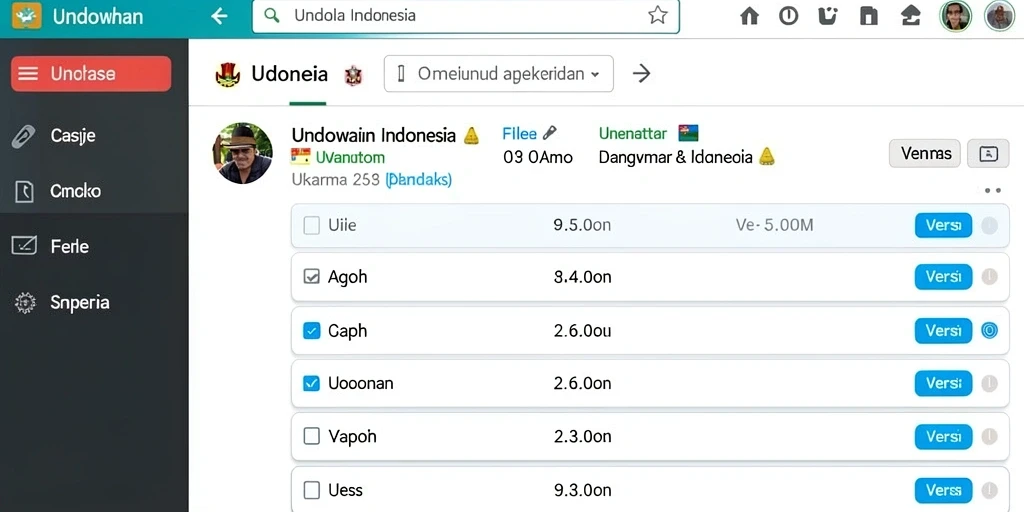Go back with the left arrow

pyautogui.click(x=219, y=16)
